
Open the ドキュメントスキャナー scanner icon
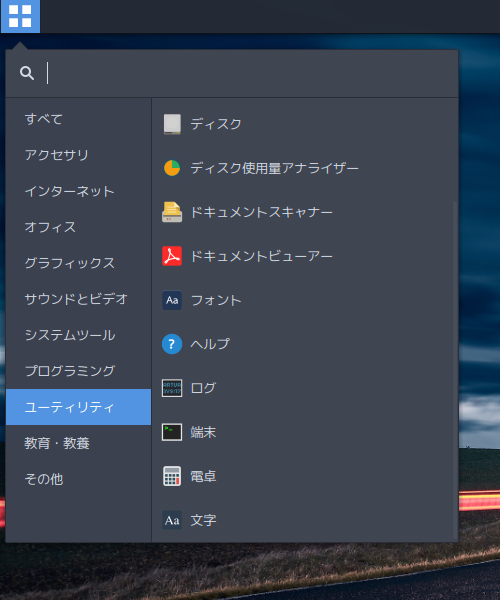coord(172,212)
